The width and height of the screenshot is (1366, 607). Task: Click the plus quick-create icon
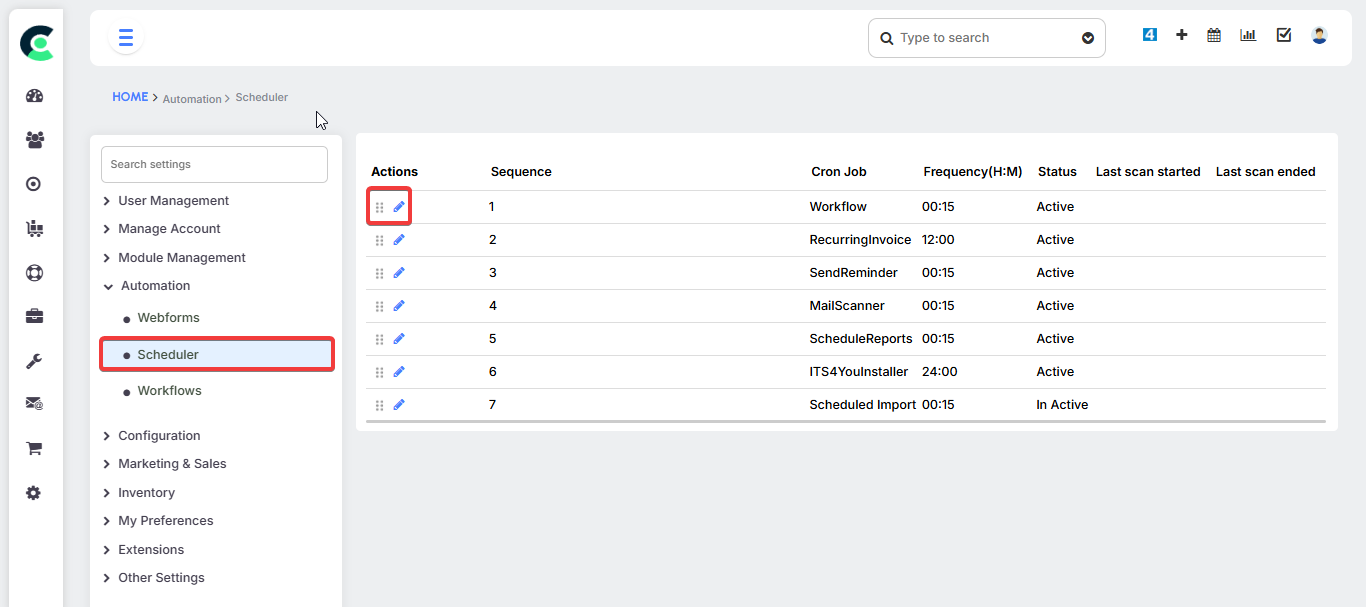tap(1181, 35)
